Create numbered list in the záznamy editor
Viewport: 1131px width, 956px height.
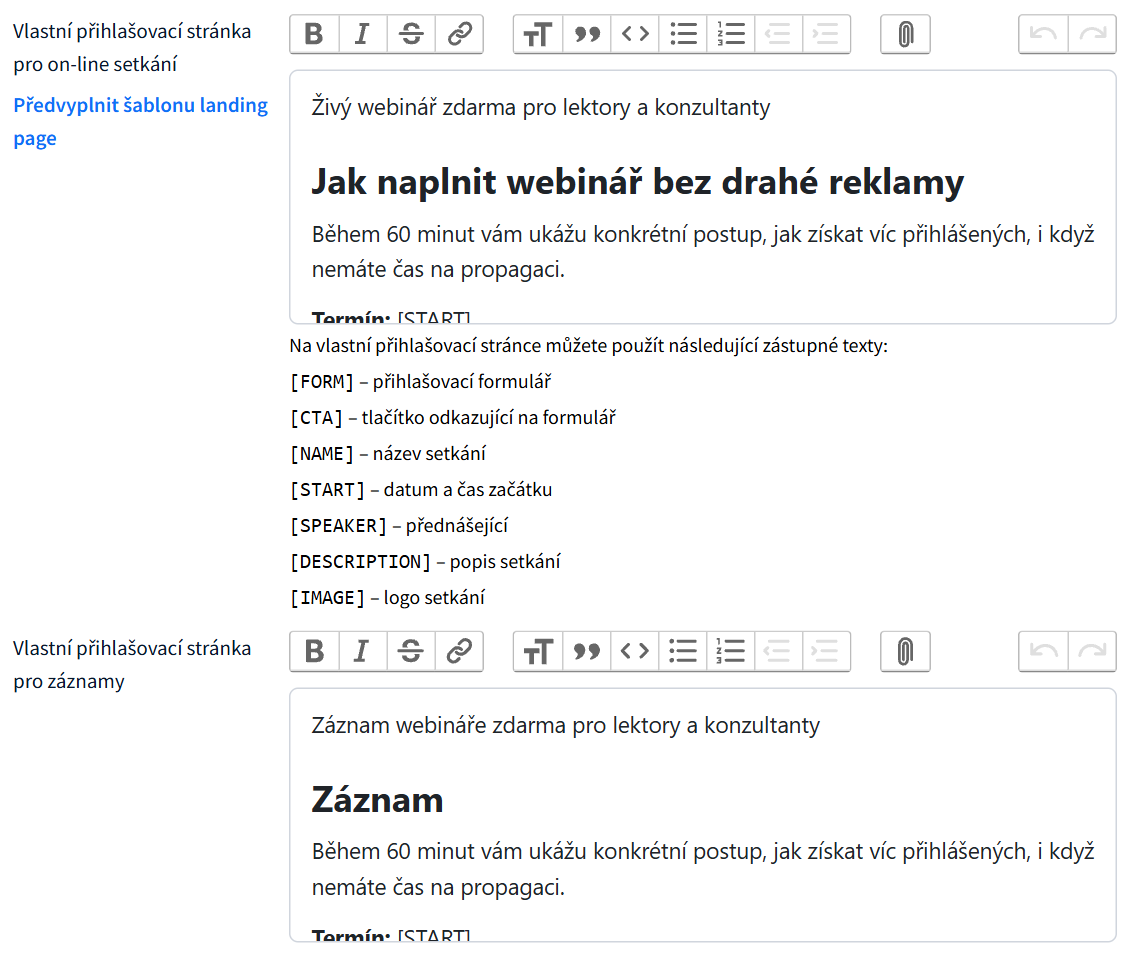(x=731, y=652)
